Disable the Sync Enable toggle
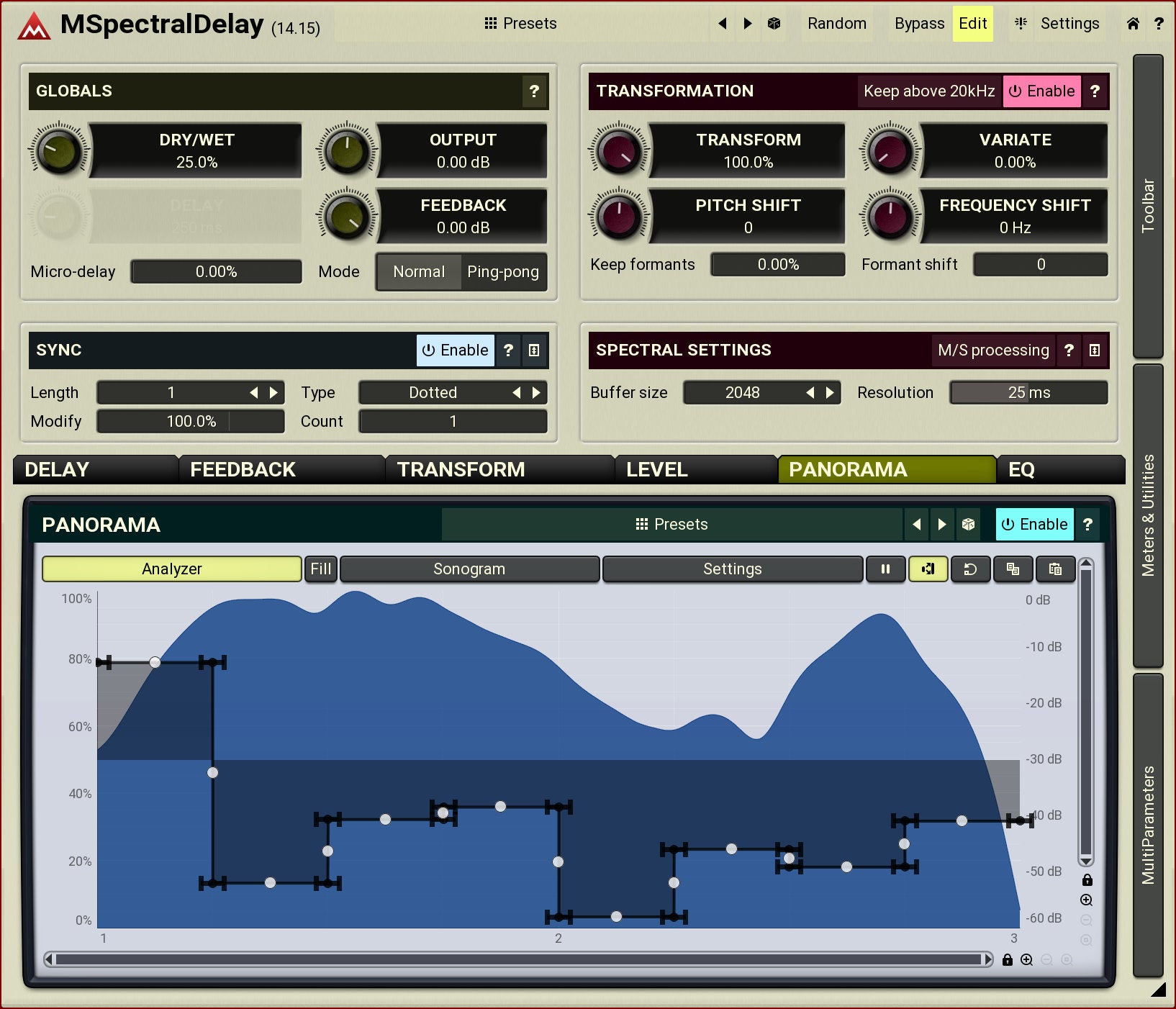1176x1009 pixels. pos(455,350)
